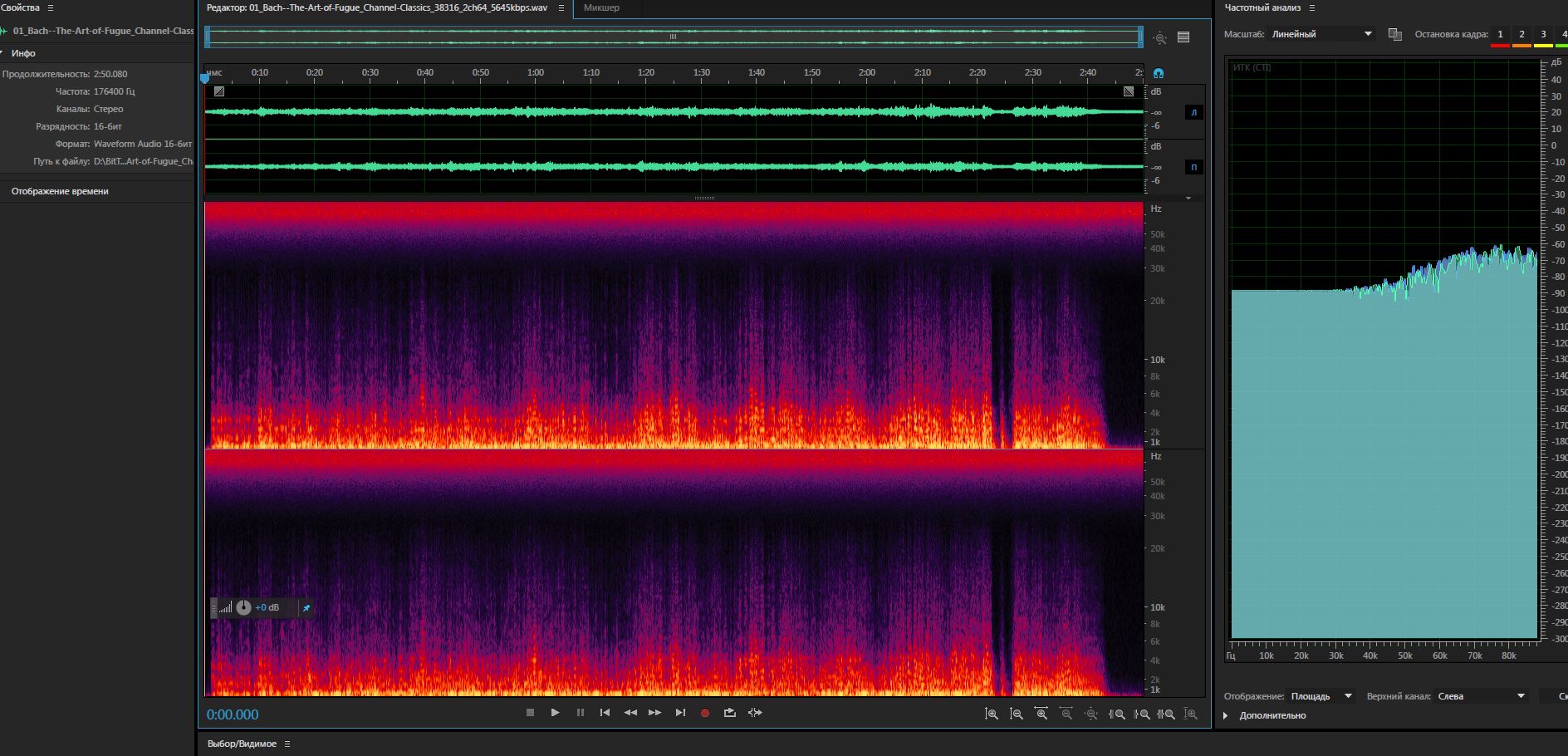Open the Отображение dropdown showing Площадь
1568x756 pixels.
coord(1321,696)
